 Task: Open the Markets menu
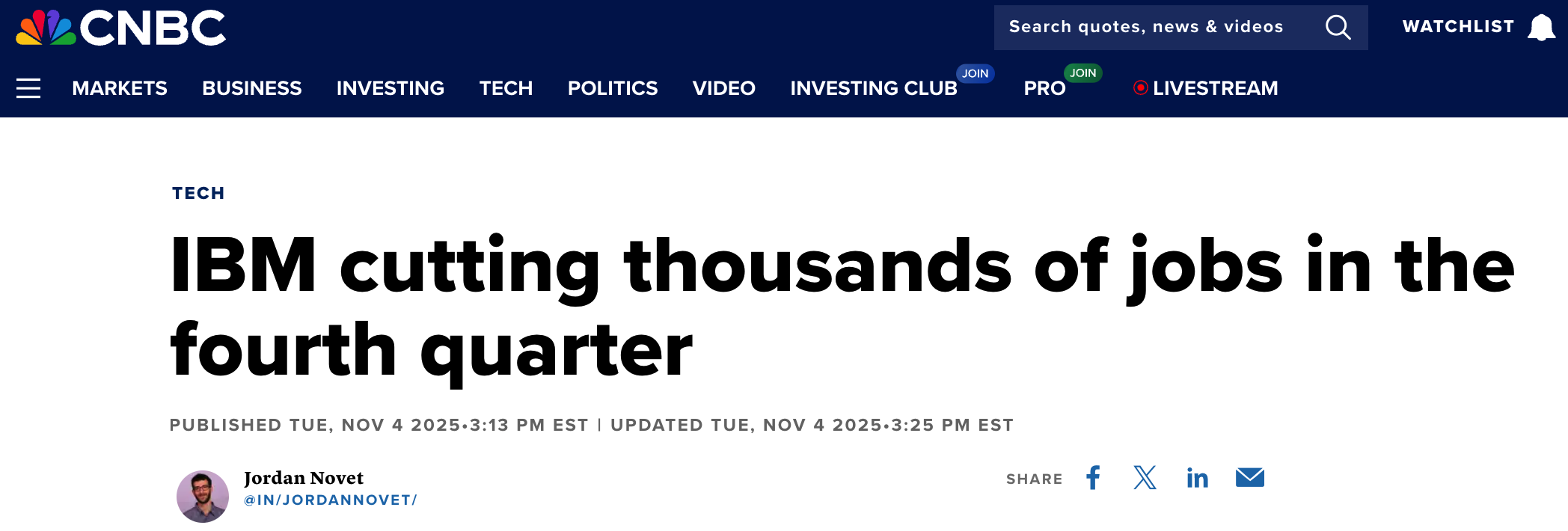click(120, 88)
